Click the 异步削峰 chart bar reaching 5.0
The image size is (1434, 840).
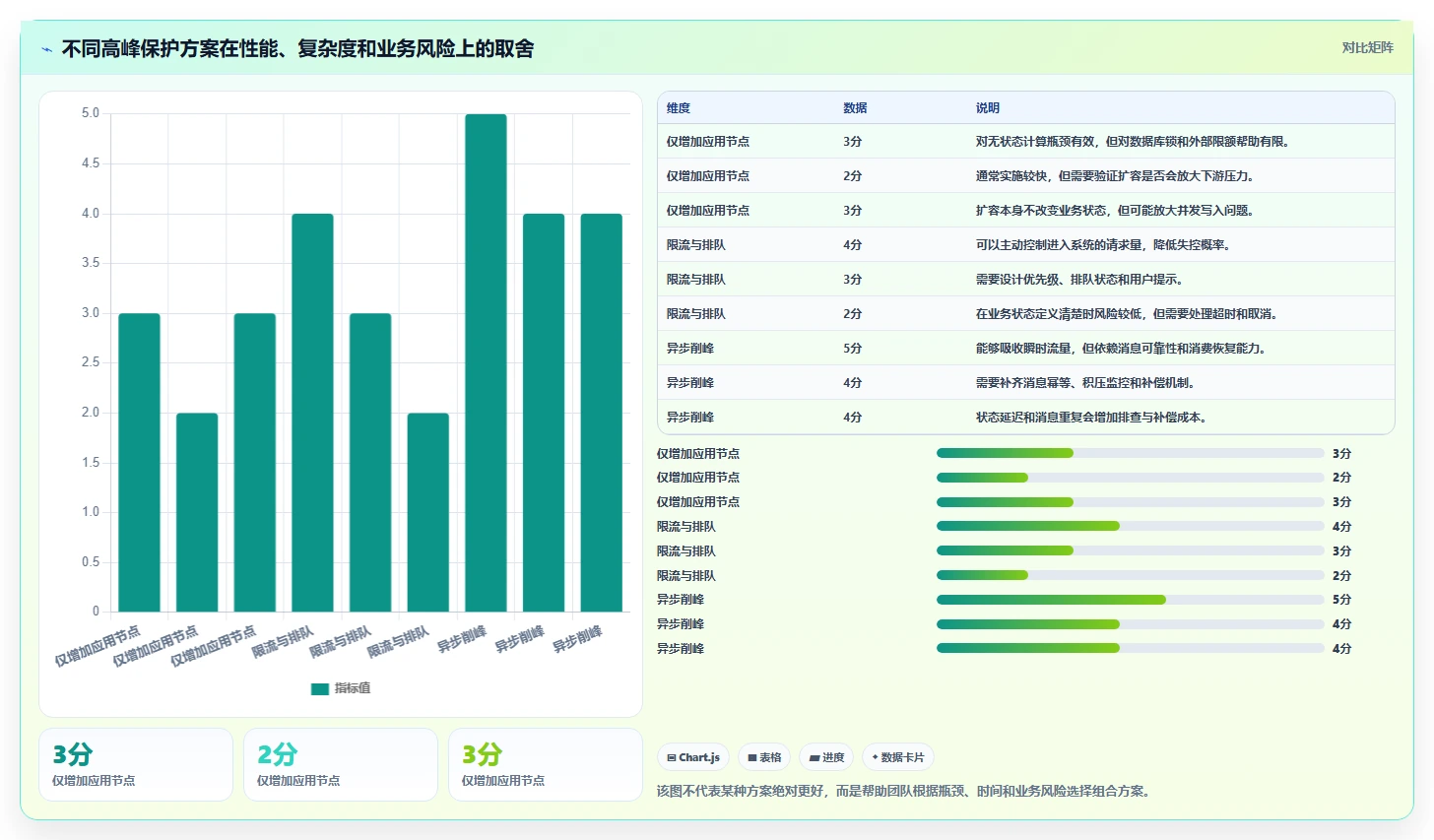click(x=486, y=362)
